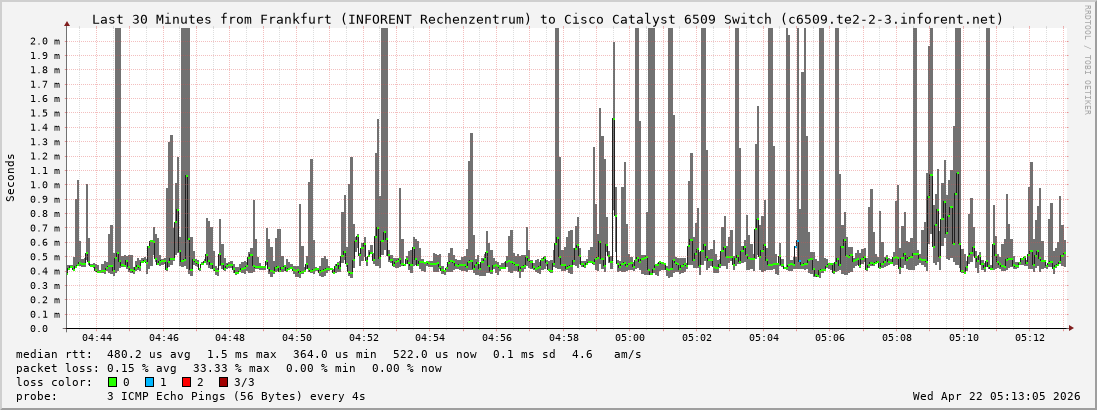
Task: Select the 05:12 time label on x-axis
Action: coord(1030,338)
